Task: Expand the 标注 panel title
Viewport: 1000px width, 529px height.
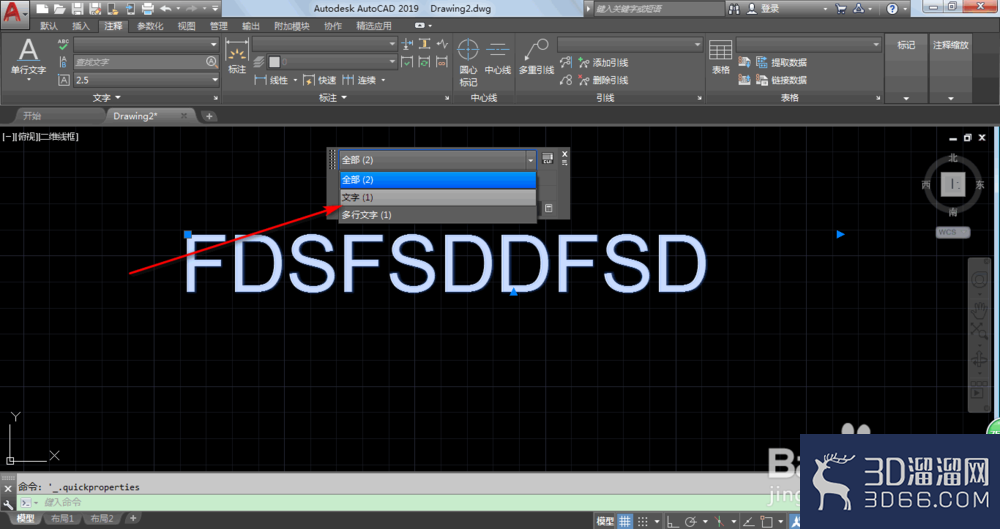Action: (x=333, y=98)
